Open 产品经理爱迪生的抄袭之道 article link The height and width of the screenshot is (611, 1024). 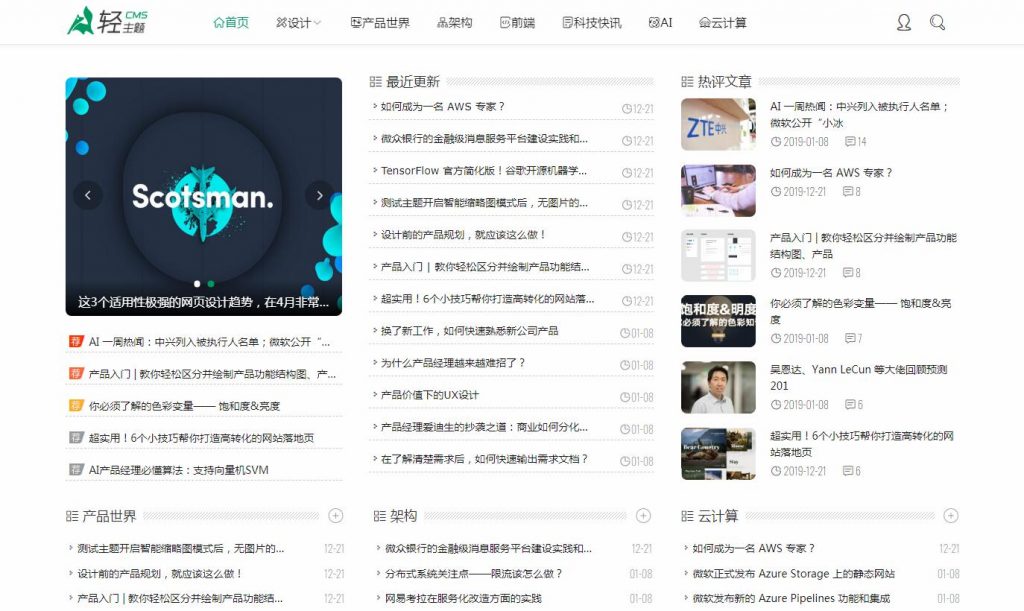[484, 427]
